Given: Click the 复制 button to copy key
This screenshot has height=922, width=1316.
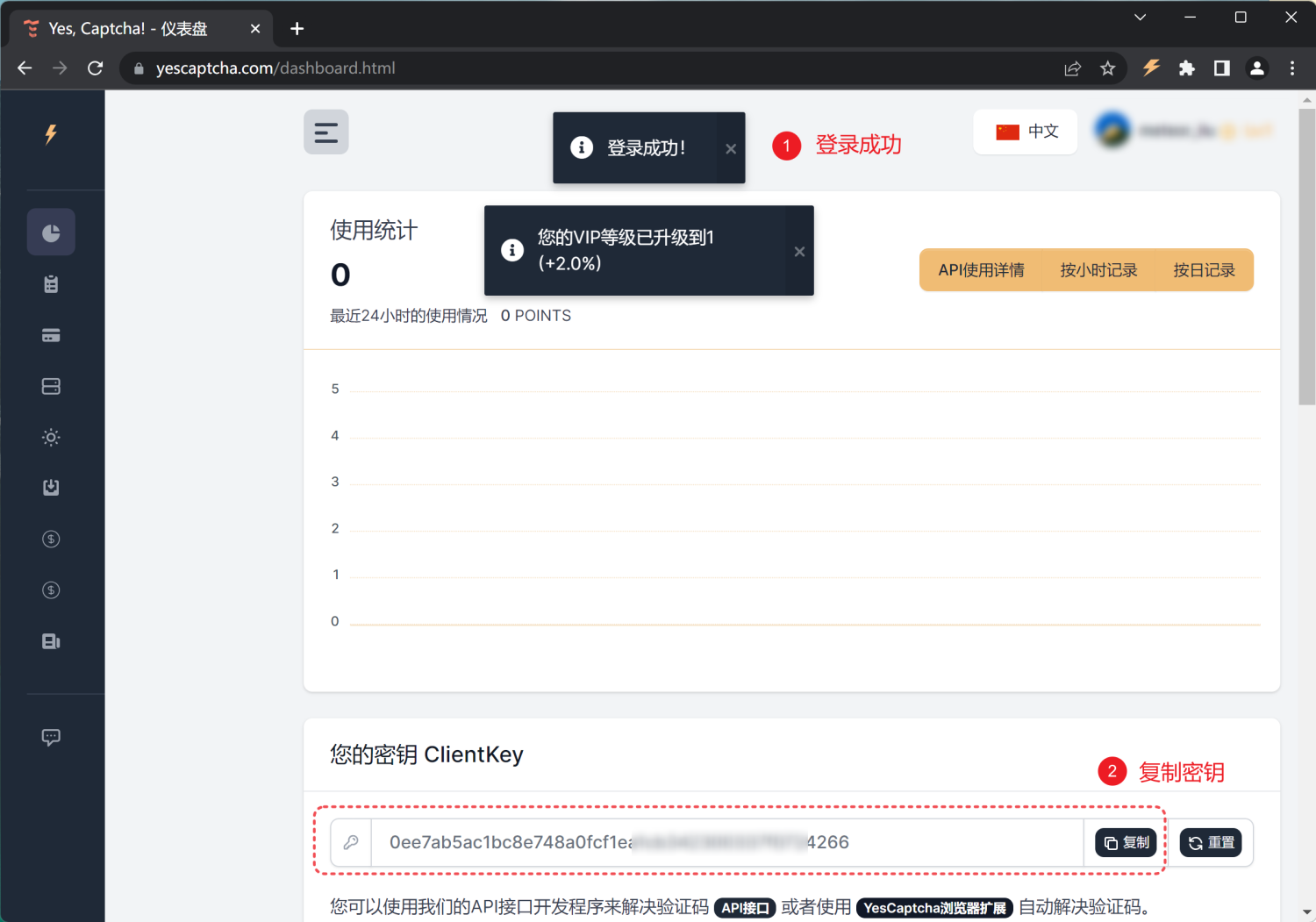Looking at the screenshot, I should point(1126,842).
